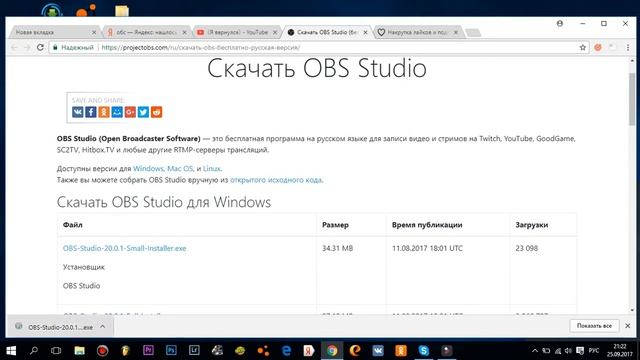Open Skype from taskbar
The height and width of the screenshot is (360, 640).
(x=424, y=350)
